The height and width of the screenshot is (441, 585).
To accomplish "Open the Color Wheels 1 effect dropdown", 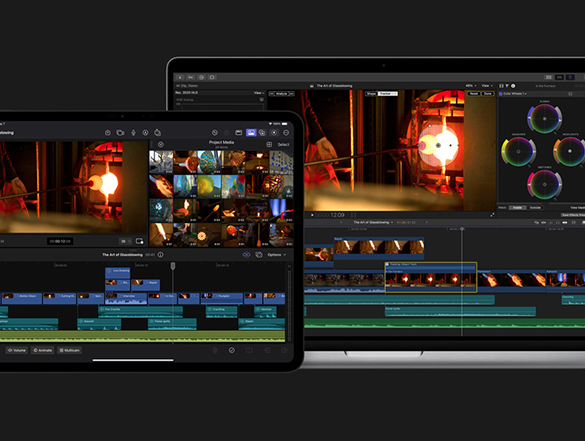I will pos(515,94).
